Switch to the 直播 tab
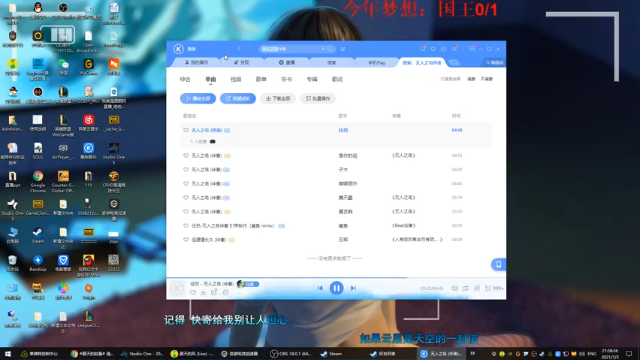 point(287,62)
